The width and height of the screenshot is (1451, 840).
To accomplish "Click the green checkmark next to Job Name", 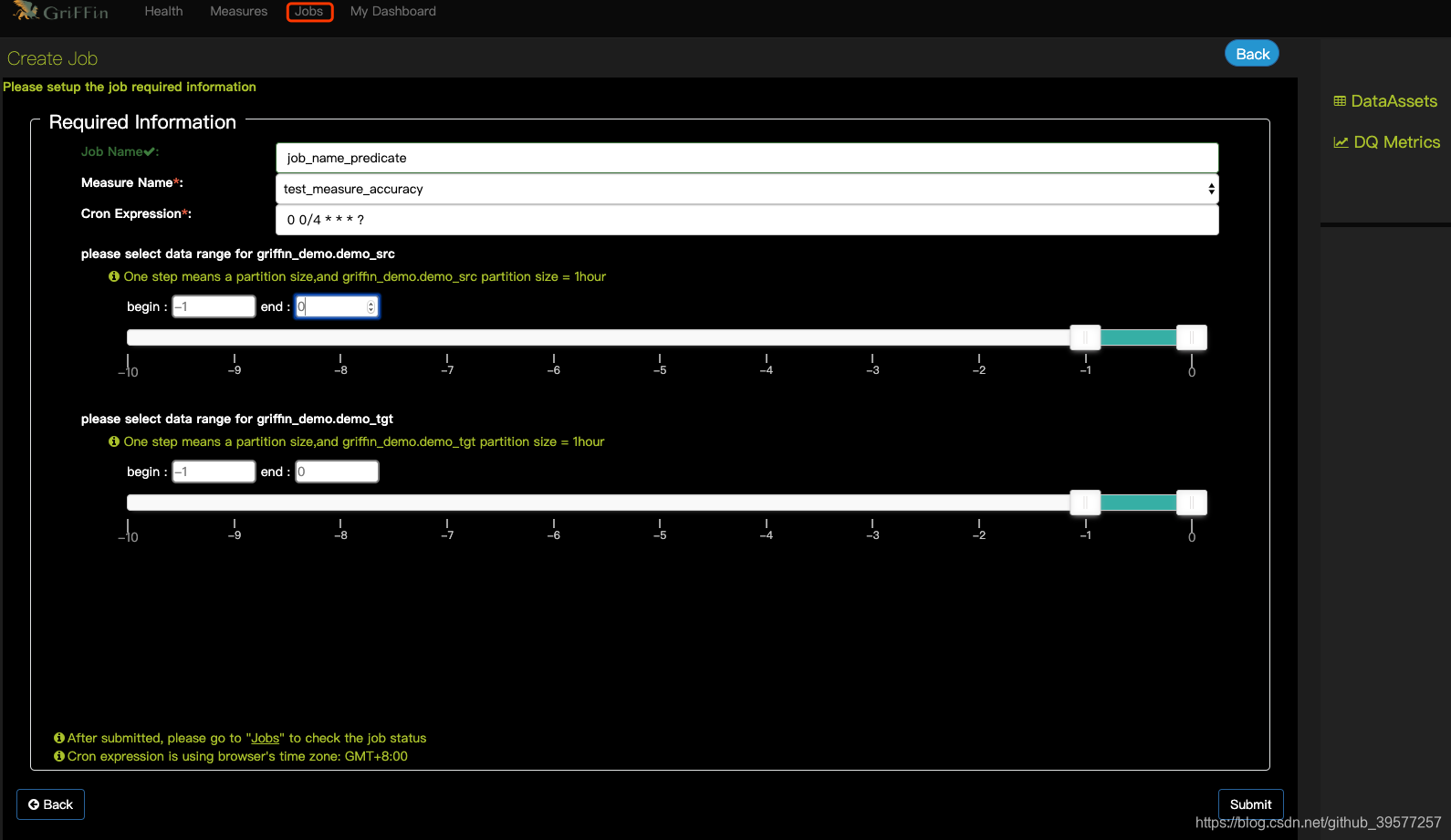I will 149,152.
